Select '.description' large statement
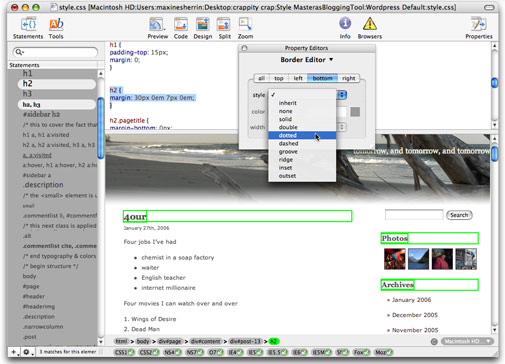 coord(43,185)
